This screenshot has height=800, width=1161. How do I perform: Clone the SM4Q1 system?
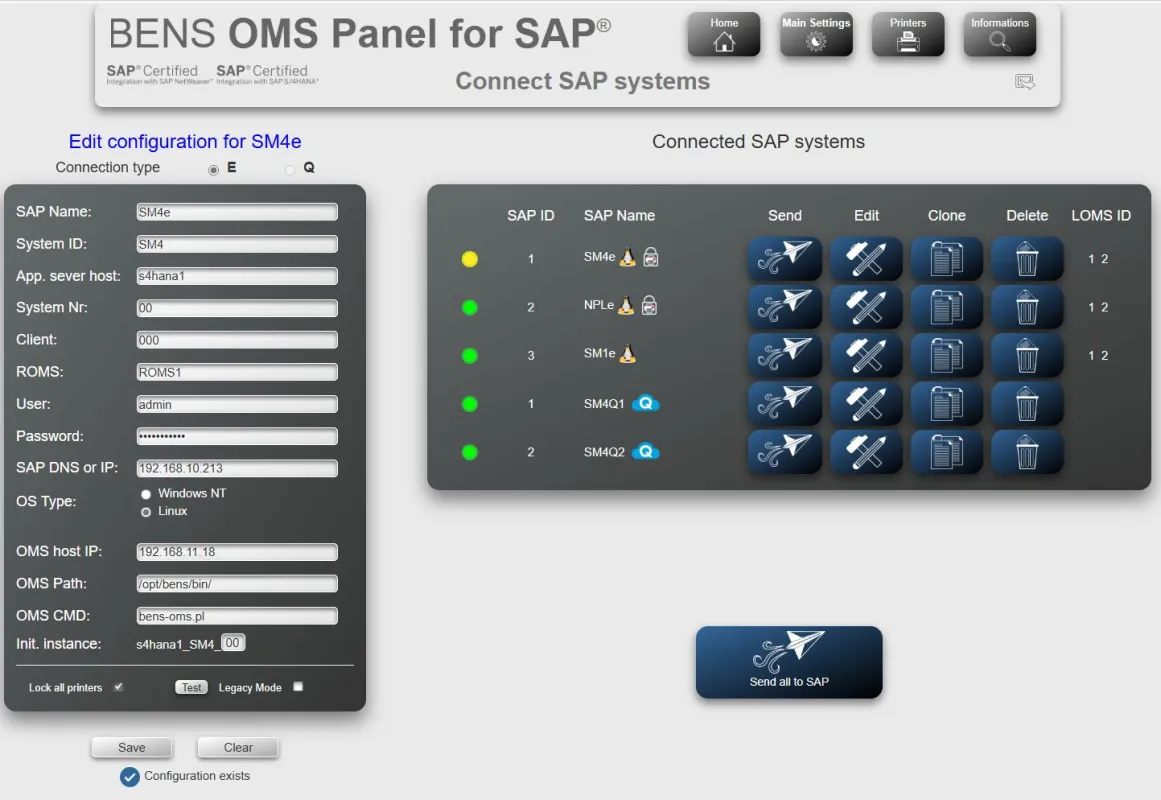tap(946, 404)
